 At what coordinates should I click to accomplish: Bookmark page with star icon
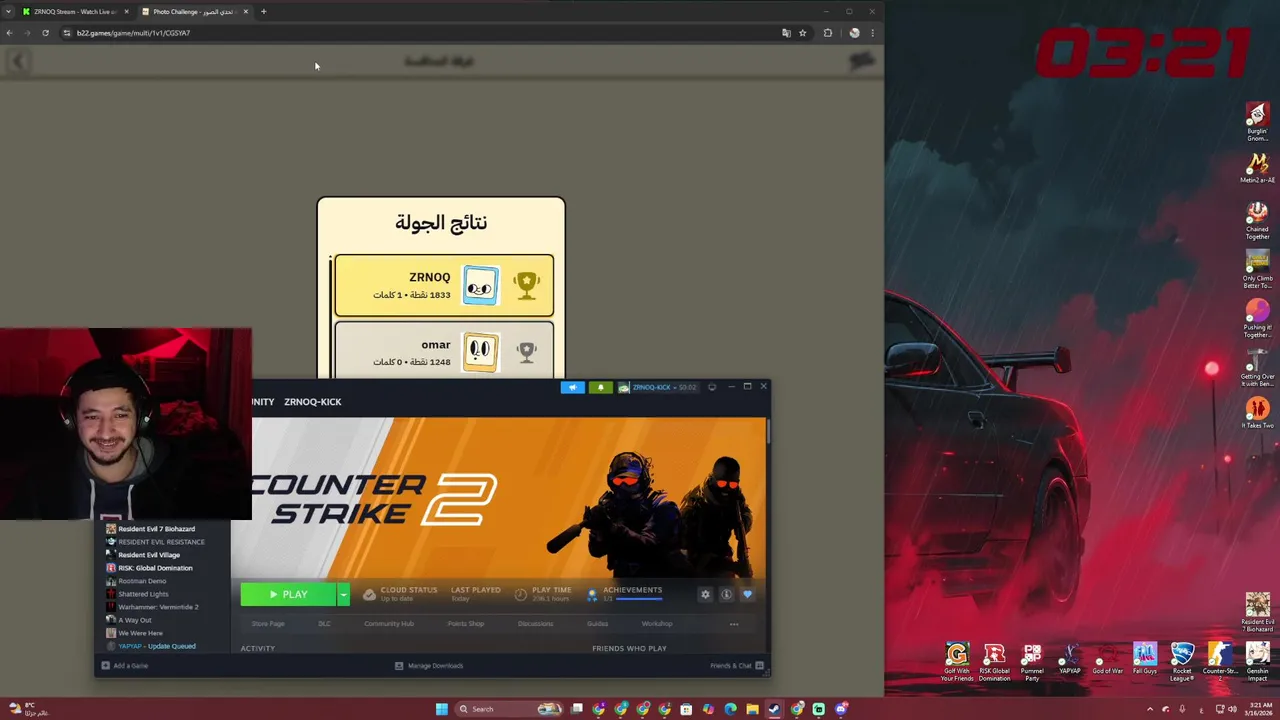pos(802,33)
